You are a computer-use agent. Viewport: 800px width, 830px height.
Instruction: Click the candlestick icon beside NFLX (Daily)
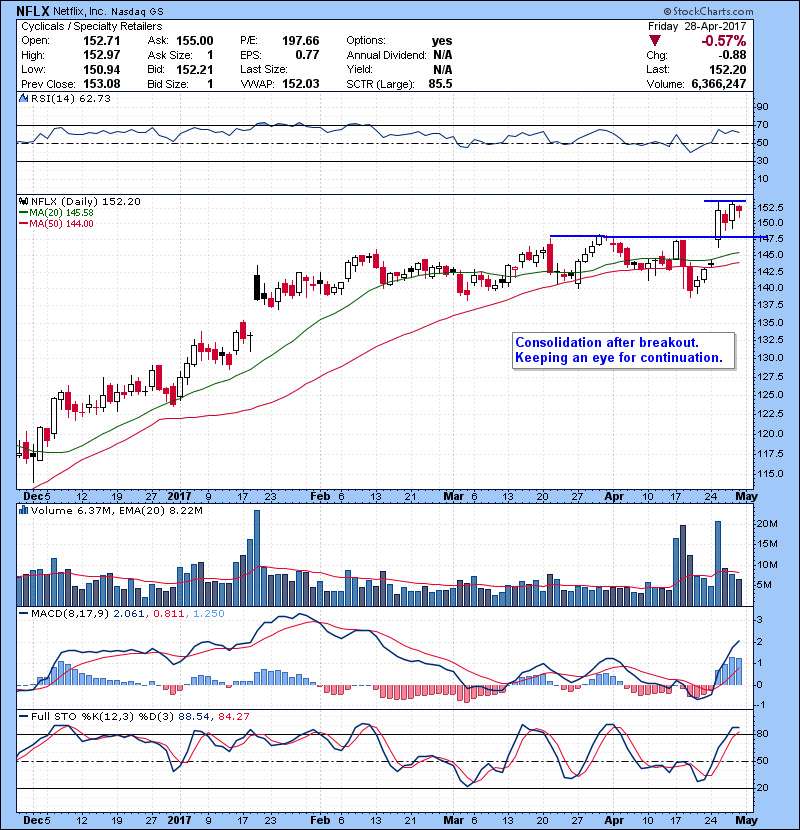pyautogui.click(x=23, y=201)
